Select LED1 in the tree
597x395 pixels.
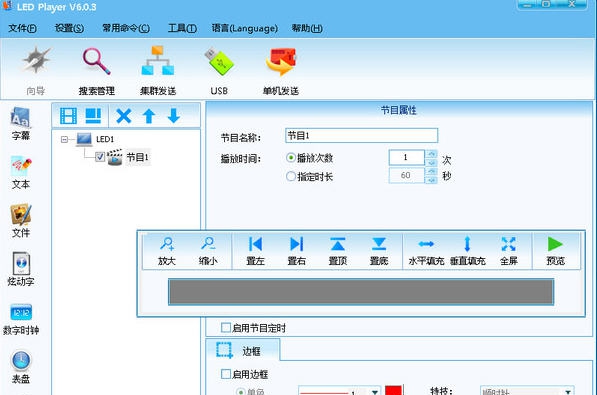coord(104,139)
